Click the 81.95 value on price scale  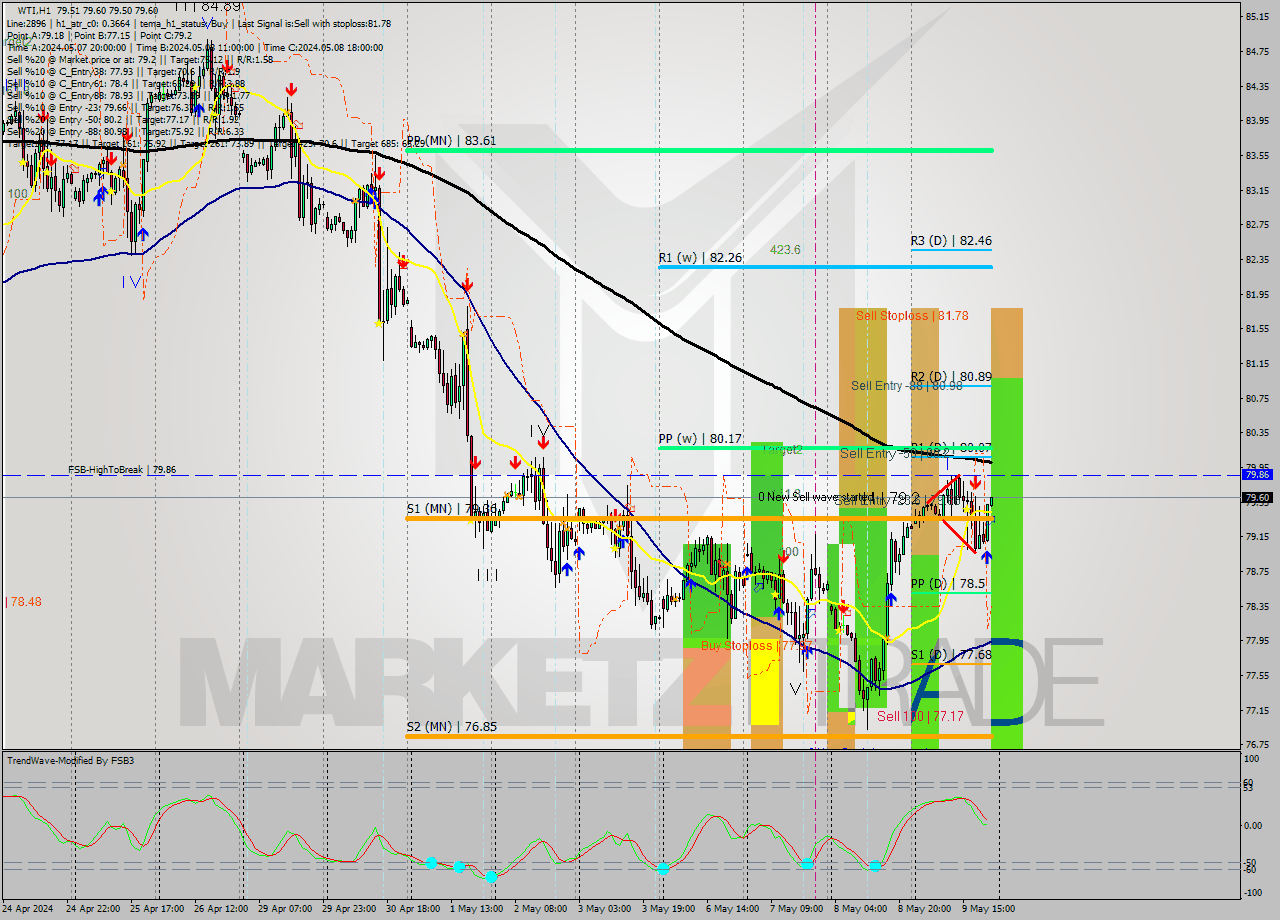tap(1257, 294)
